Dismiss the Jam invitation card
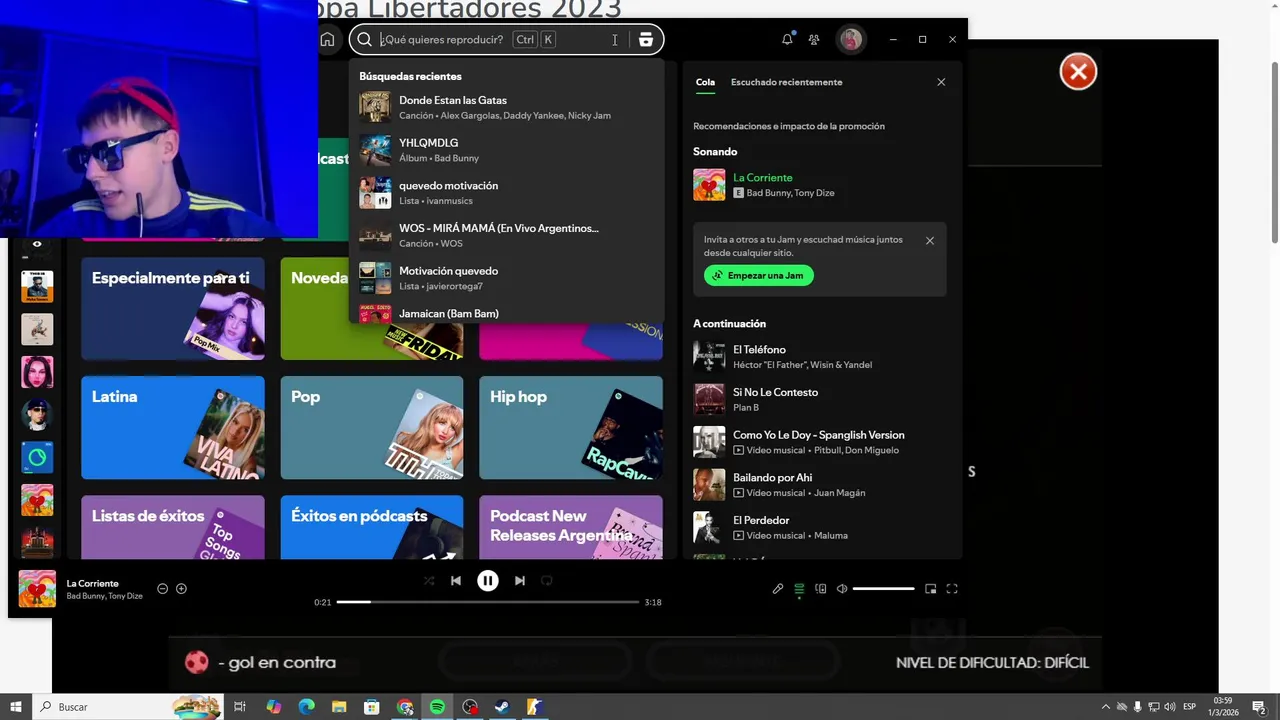1280x720 pixels. 930,240
